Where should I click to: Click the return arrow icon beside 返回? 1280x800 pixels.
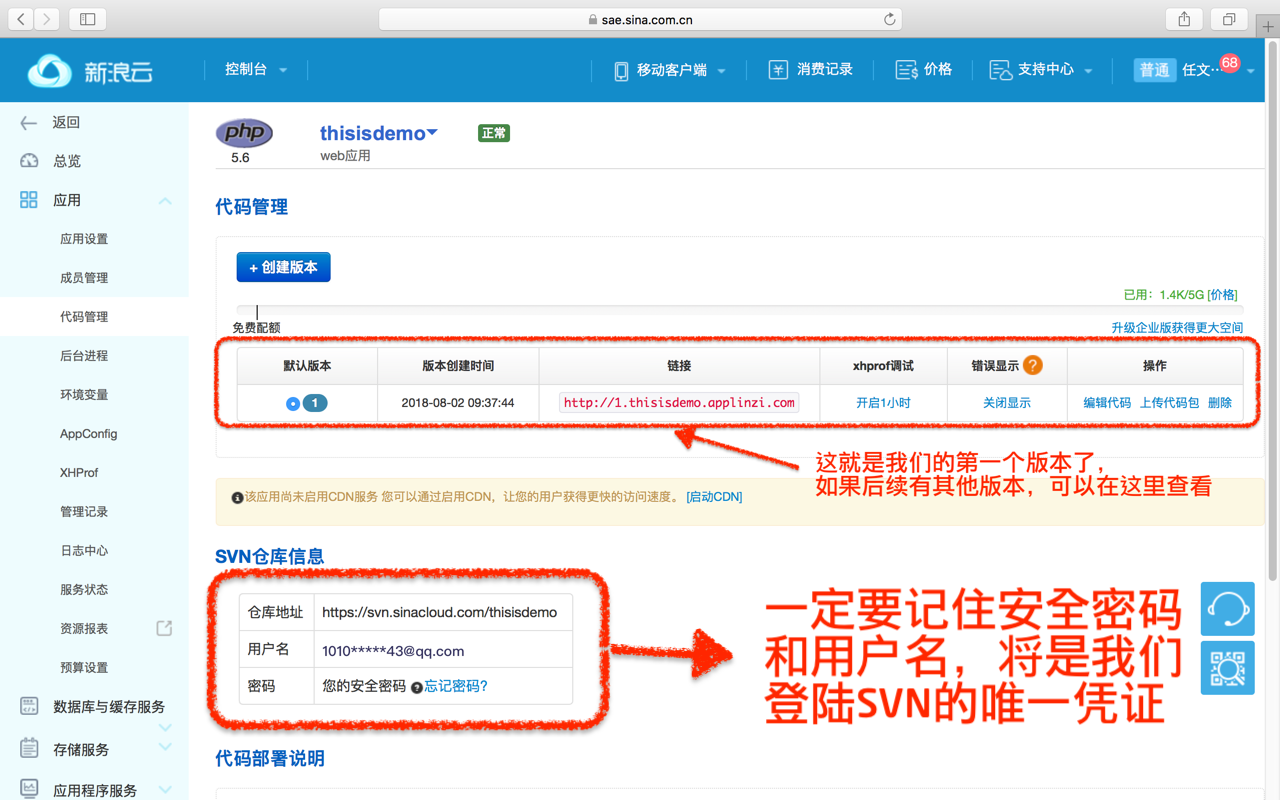[29, 122]
